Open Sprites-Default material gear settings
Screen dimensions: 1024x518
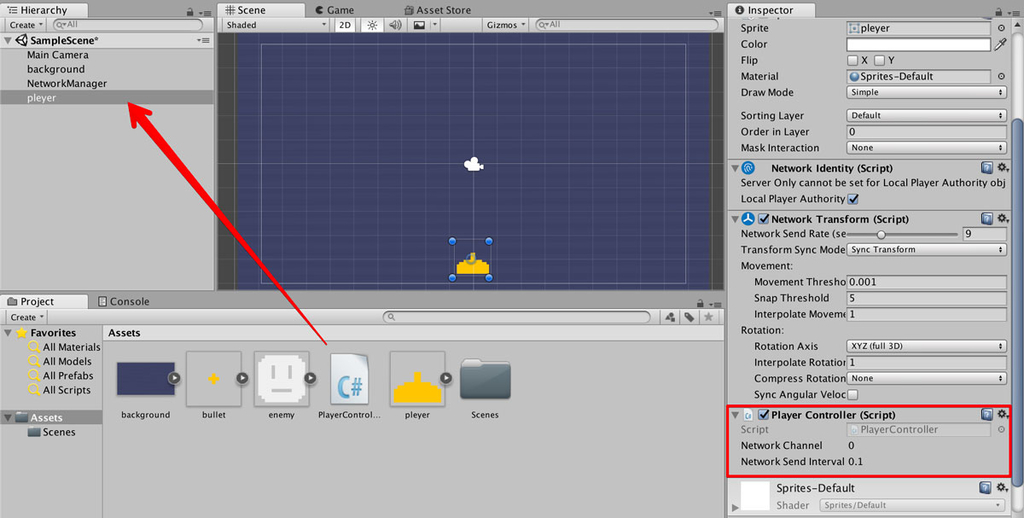click(x=1002, y=488)
